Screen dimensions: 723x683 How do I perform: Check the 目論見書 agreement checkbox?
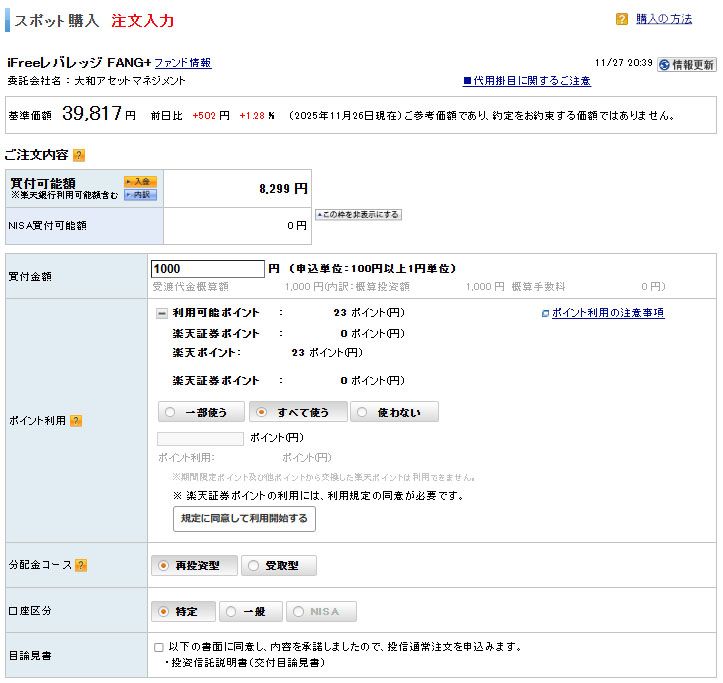pos(159,647)
